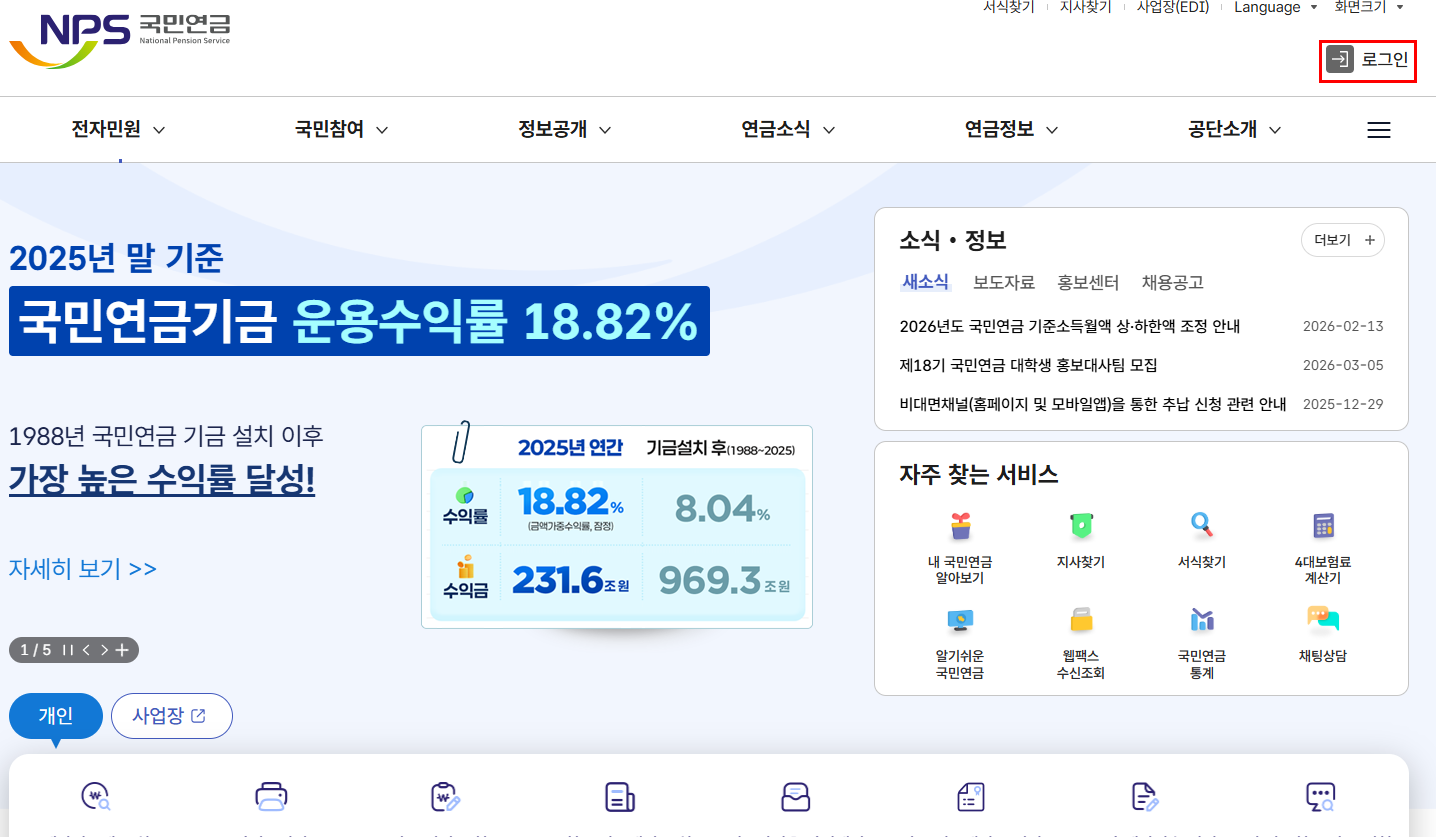The width and height of the screenshot is (1436, 837).
Task: Click the 자주 찾는 서비스 heading
Action: pos(979,474)
